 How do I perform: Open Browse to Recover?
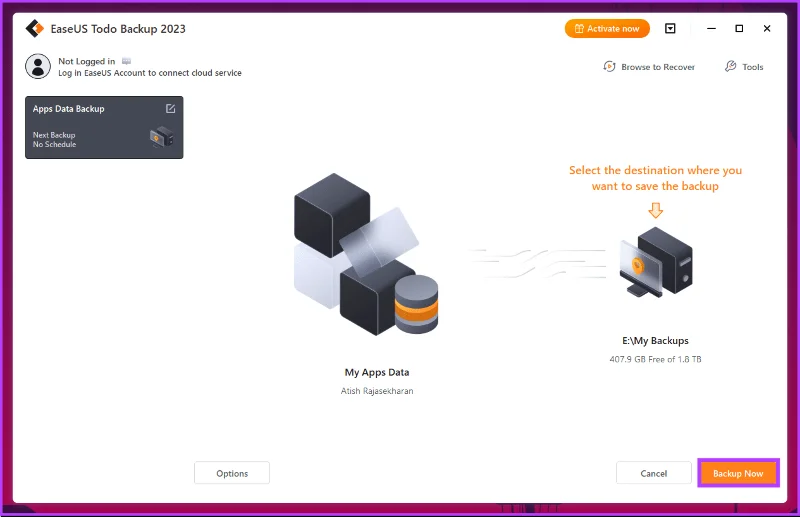(x=649, y=67)
